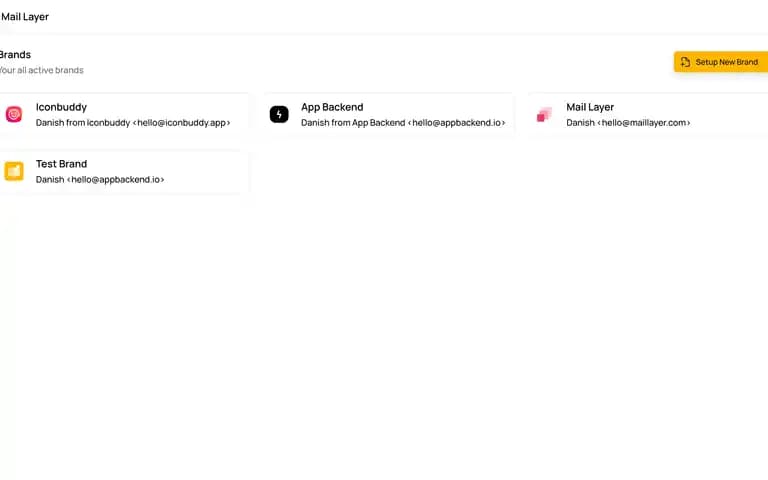Open the Test Brand title

click(x=61, y=164)
